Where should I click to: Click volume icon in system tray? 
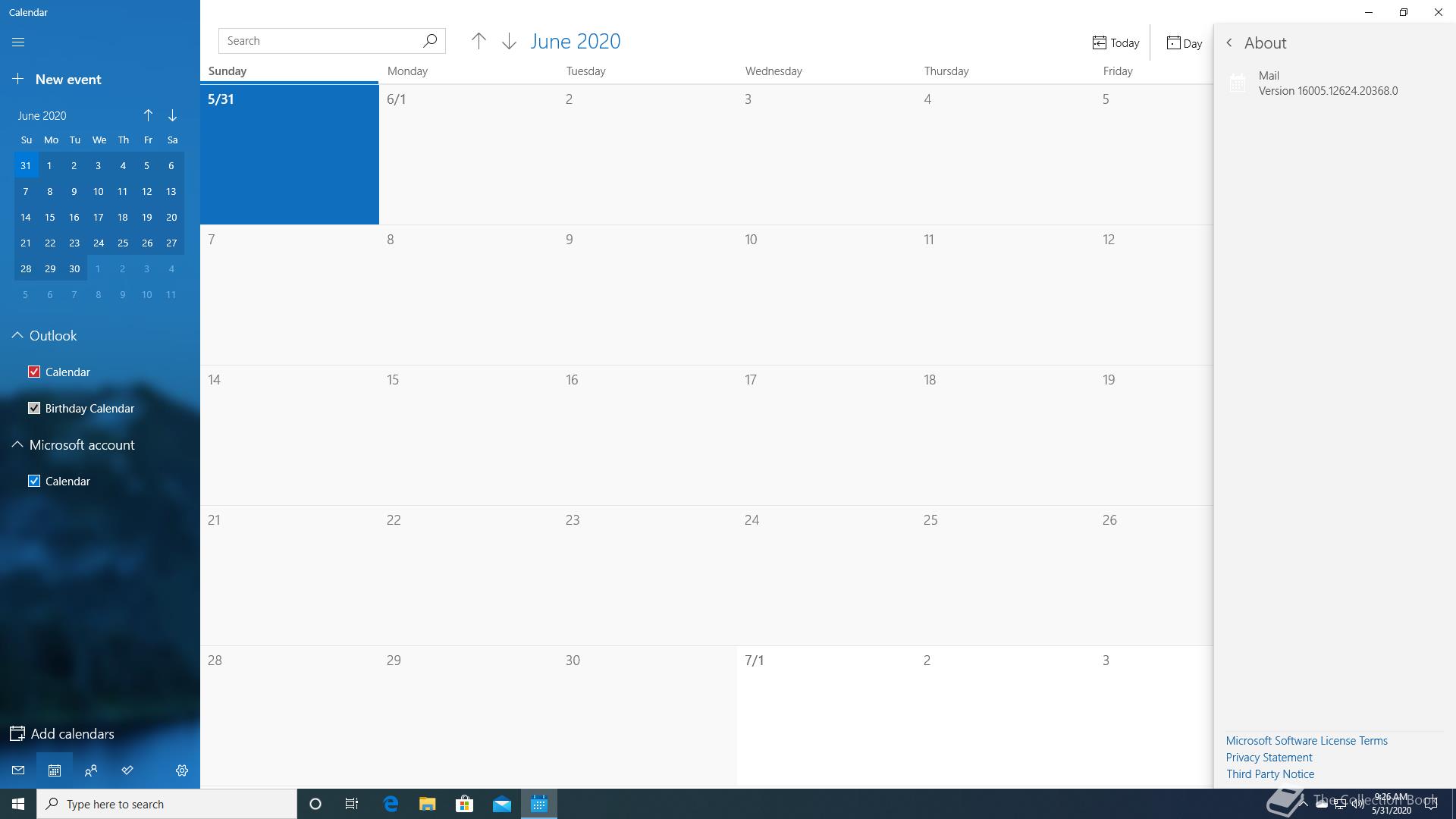1357,804
